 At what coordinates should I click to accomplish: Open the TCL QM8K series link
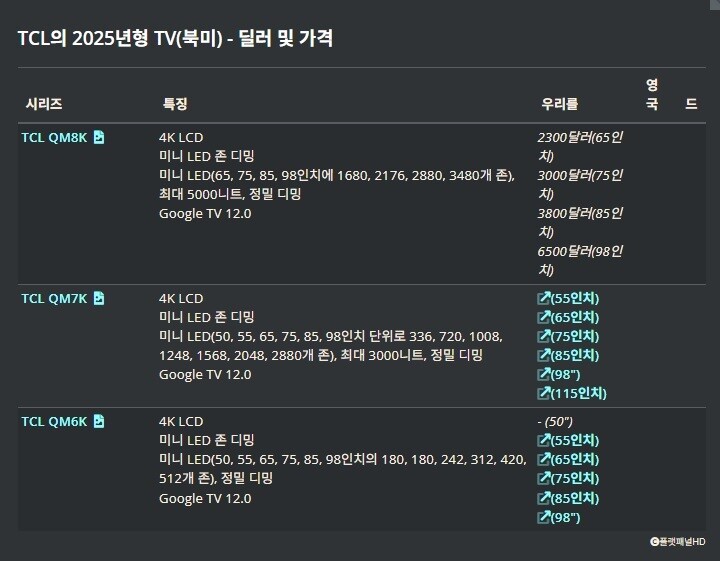click(x=54, y=137)
